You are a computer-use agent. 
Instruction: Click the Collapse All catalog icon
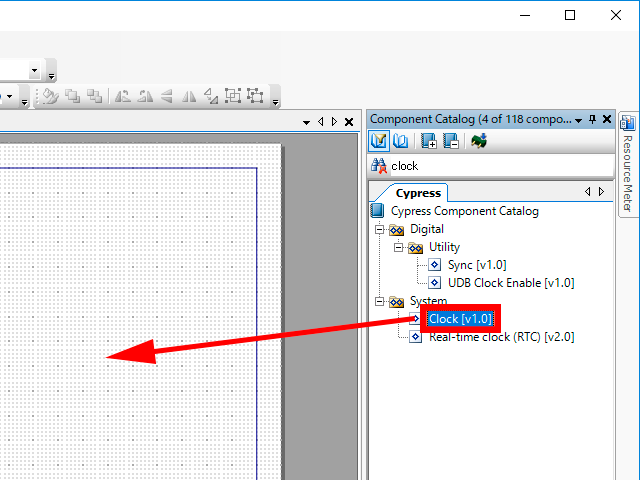[x=451, y=141]
